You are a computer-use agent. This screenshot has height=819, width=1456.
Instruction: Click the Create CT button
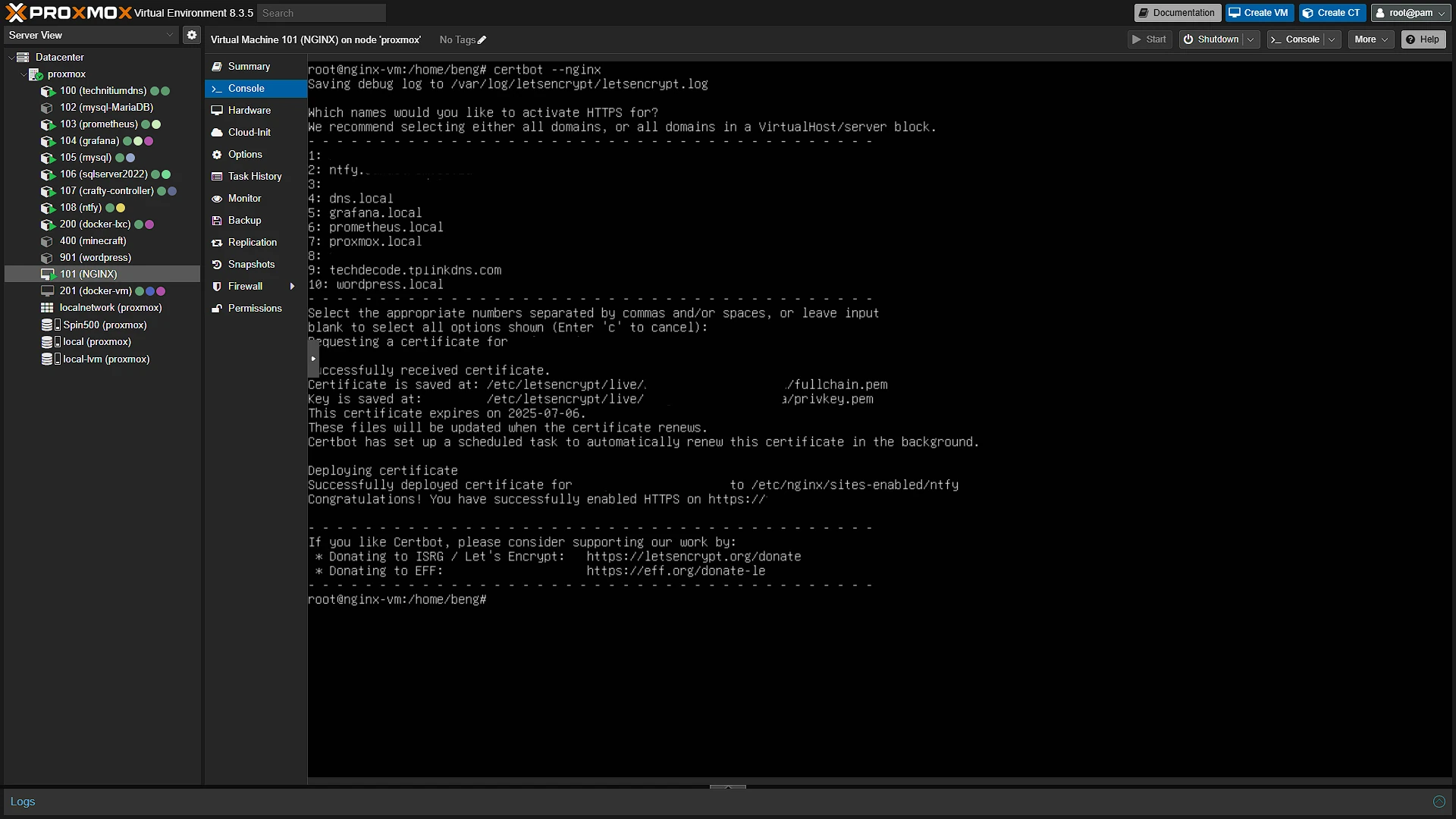1332,13
